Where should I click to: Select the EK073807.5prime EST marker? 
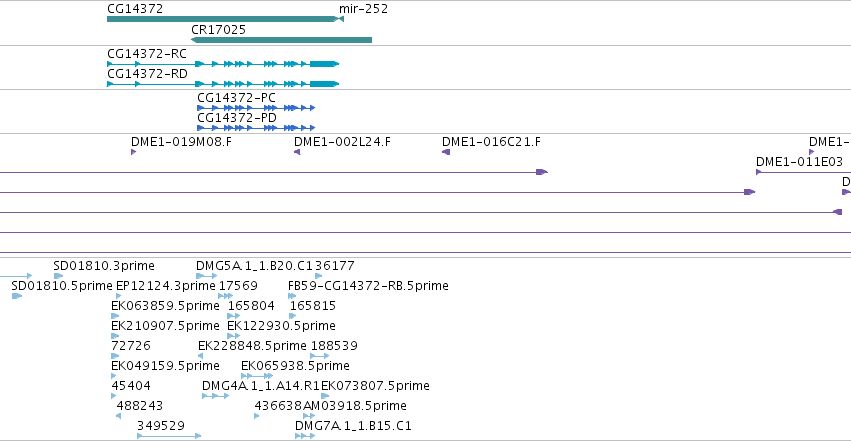point(325,396)
